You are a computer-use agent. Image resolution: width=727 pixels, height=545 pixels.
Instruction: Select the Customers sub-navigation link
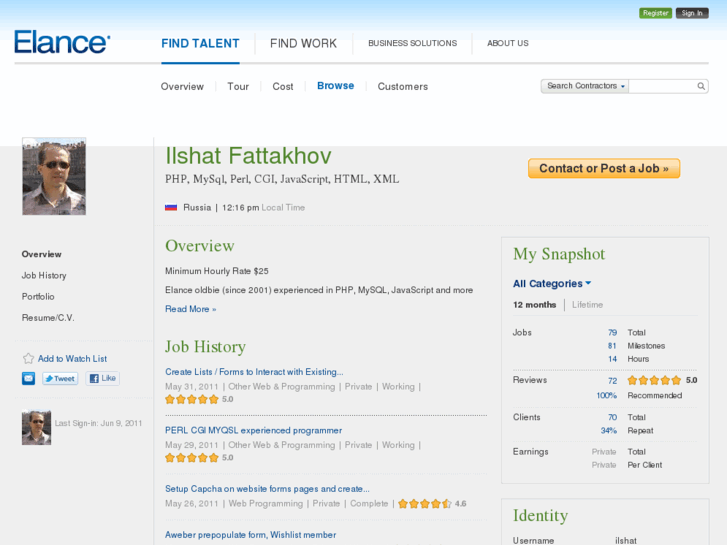tap(402, 87)
